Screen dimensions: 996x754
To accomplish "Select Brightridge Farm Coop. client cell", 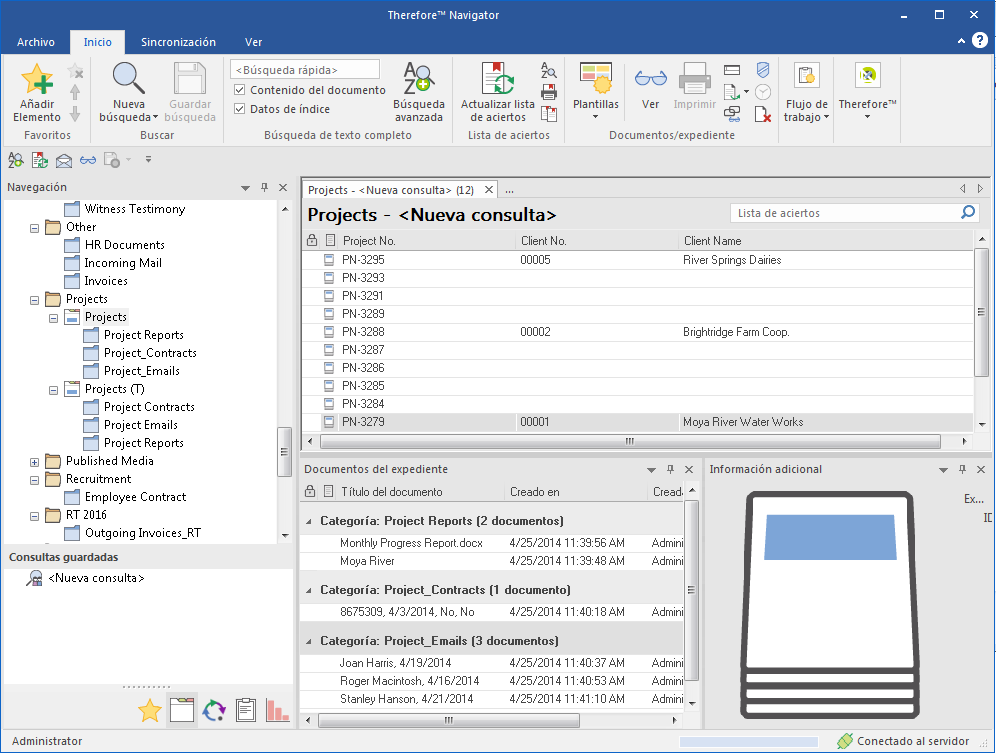I will (736, 332).
